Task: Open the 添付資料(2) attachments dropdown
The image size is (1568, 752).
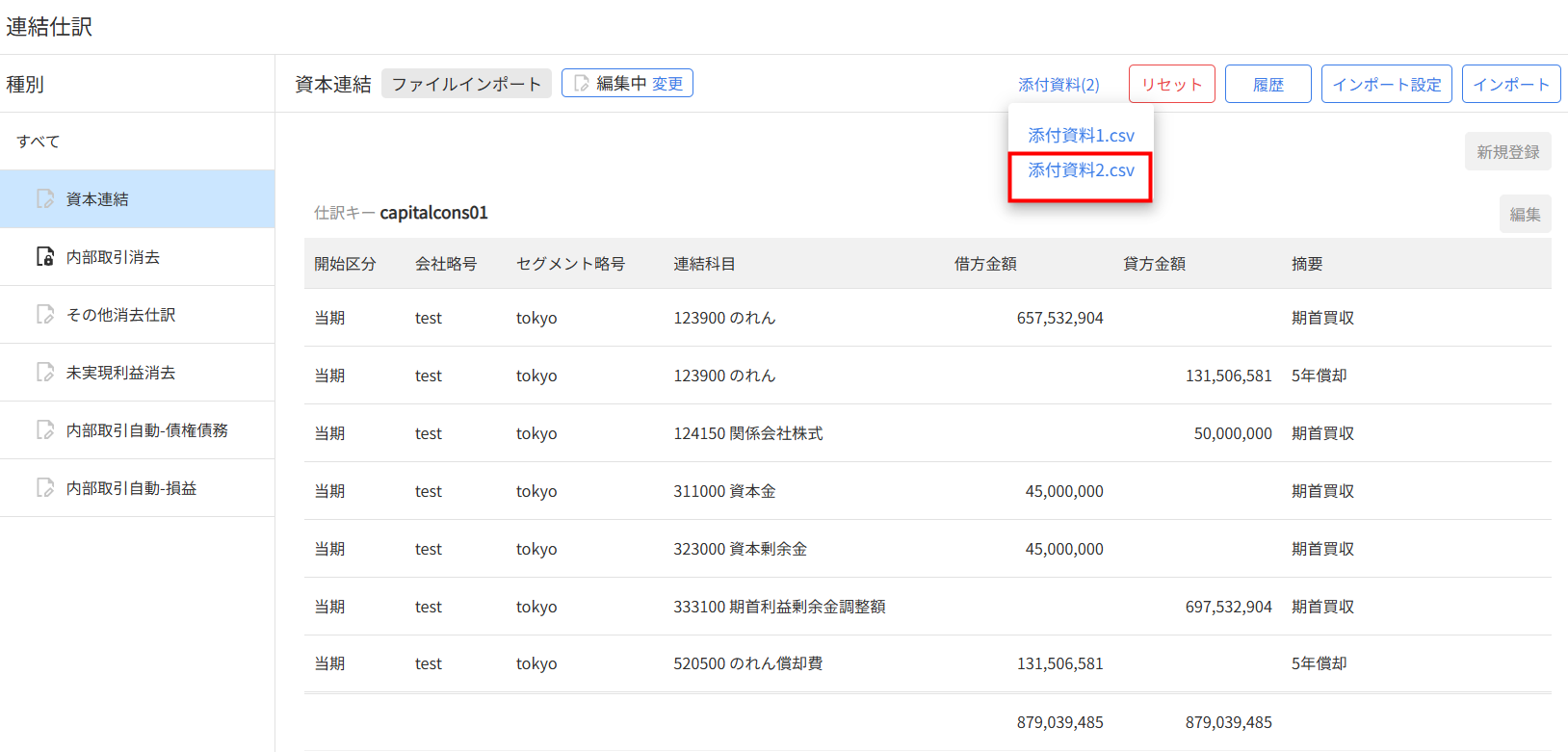Action: [x=1058, y=85]
